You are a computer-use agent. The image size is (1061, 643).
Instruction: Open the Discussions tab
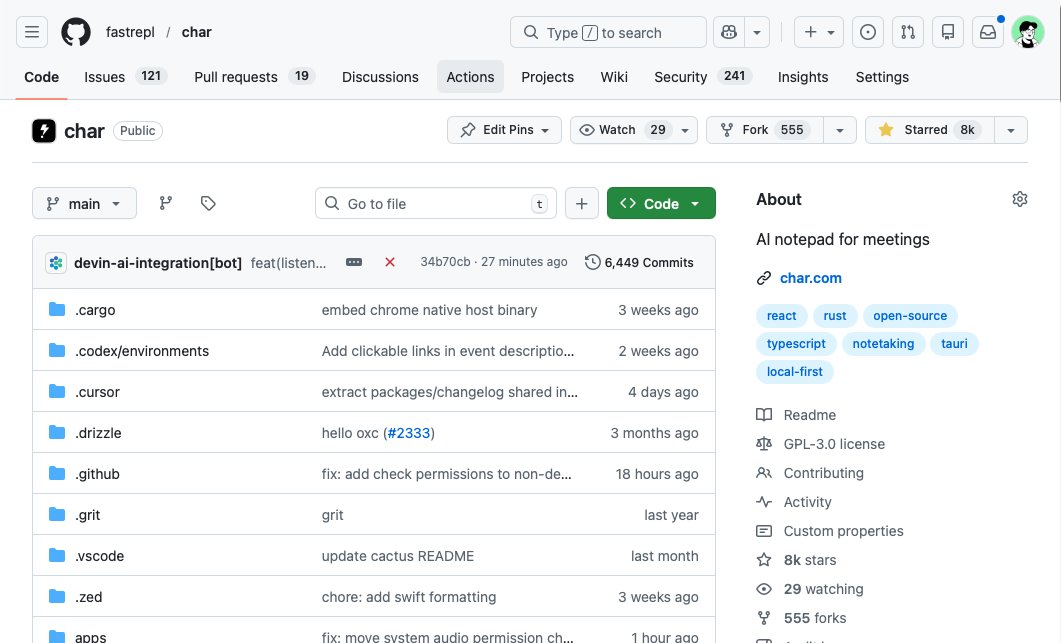[x=380, y=77]
